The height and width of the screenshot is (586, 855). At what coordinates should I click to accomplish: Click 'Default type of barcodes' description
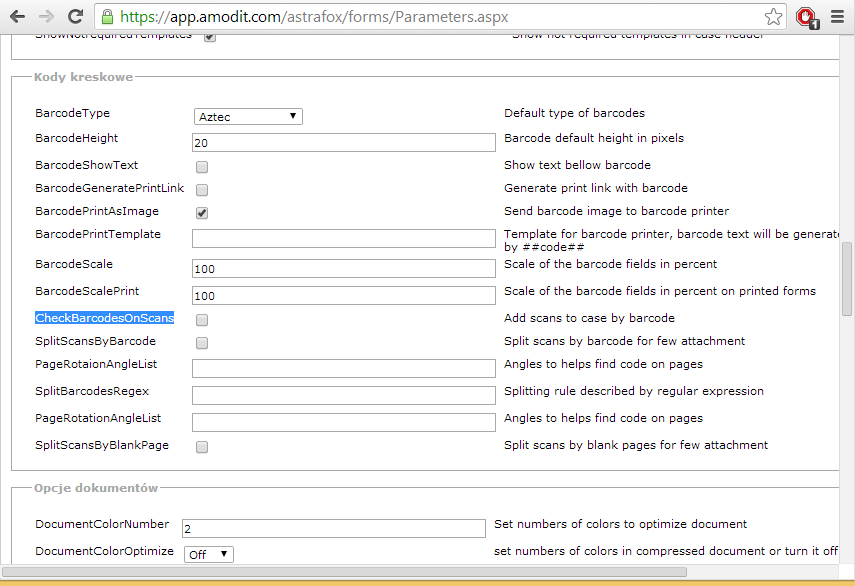[574, 113]
